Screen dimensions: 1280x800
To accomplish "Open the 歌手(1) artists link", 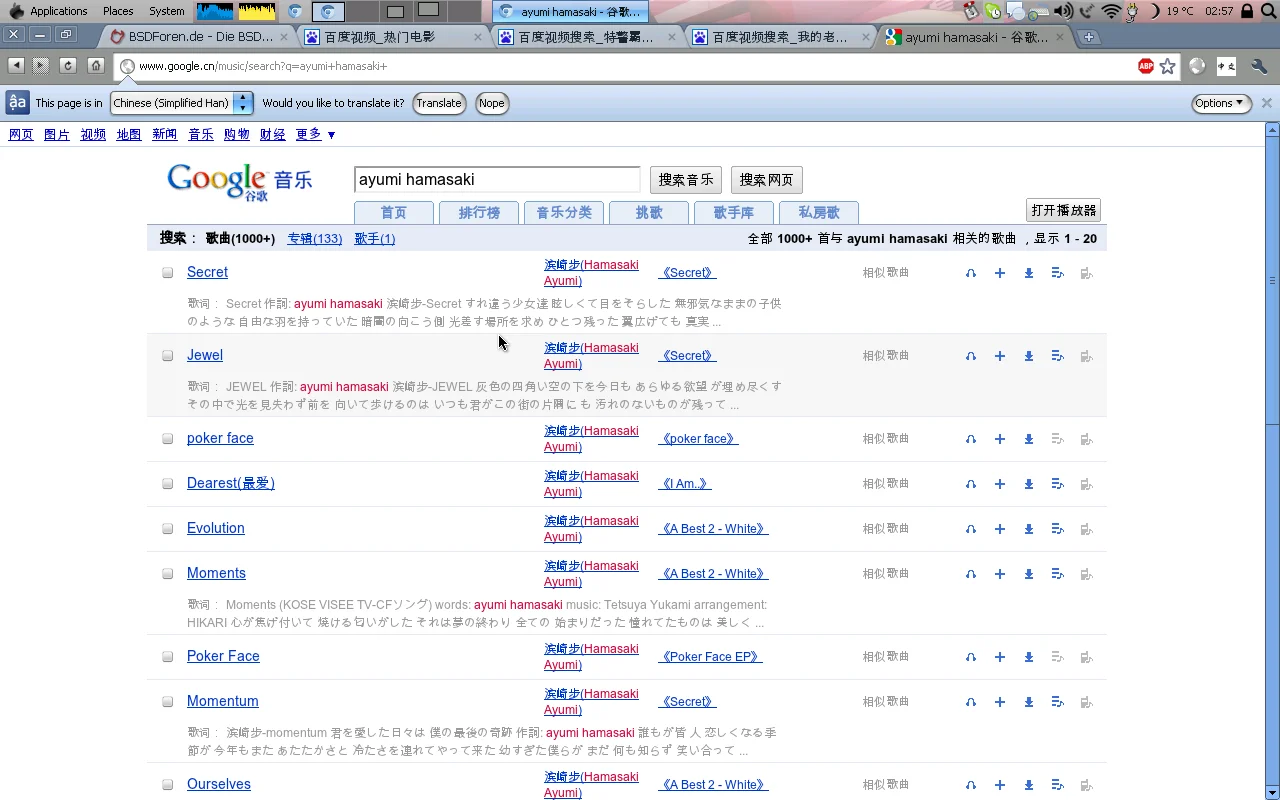I will [x=375, y=238].
